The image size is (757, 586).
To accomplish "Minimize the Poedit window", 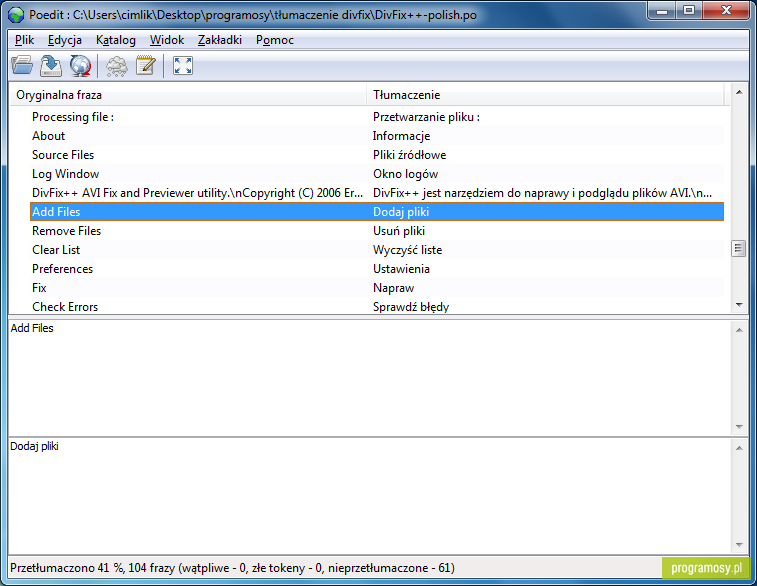I will (x=662, y=11).
